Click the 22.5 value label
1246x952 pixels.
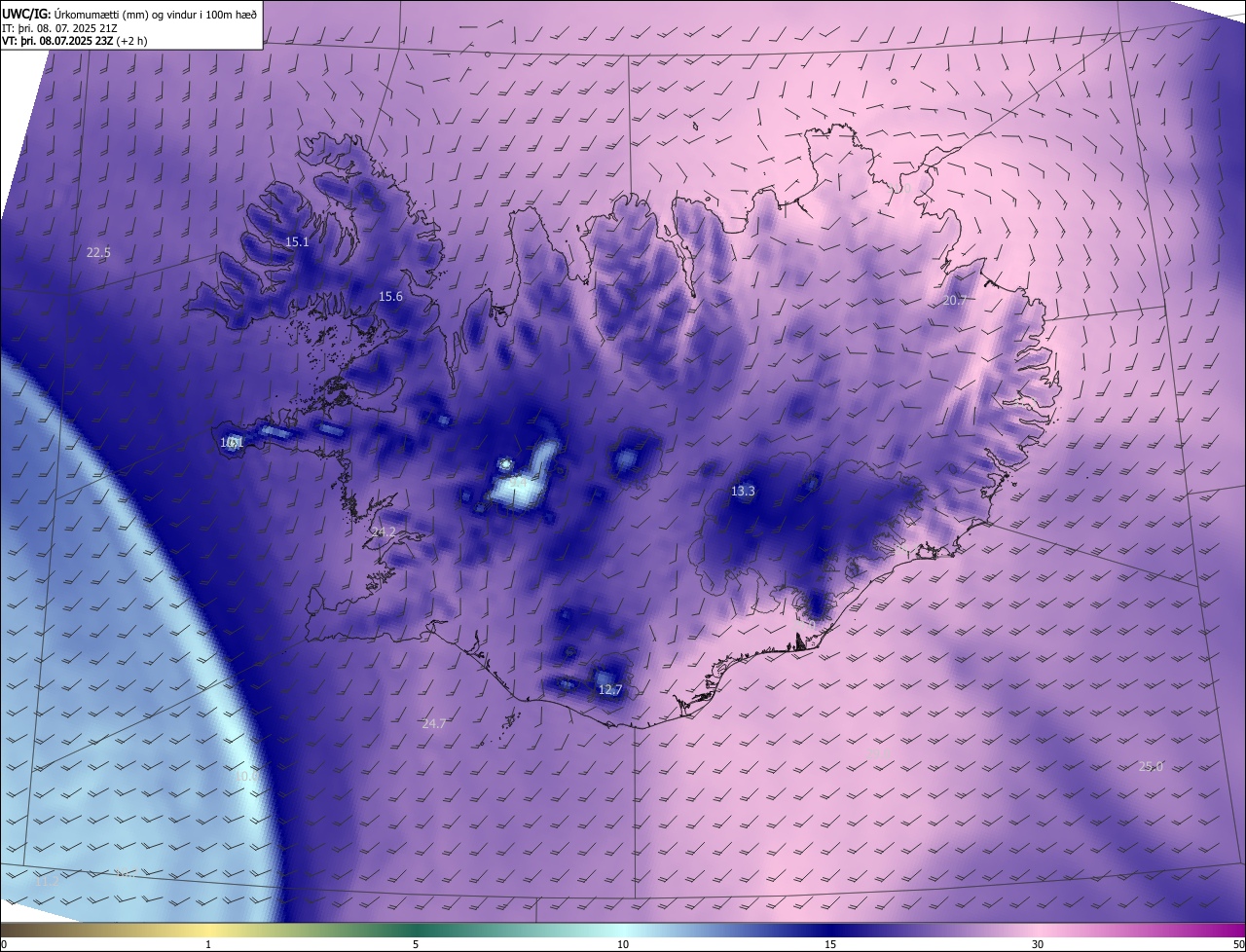click(x=98, y=252)
